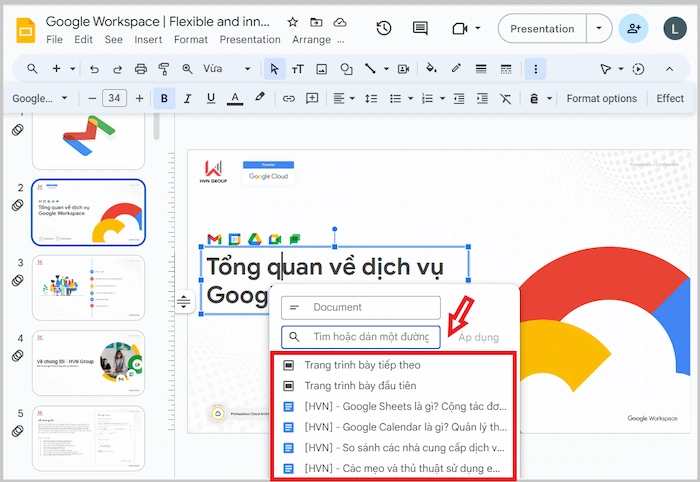Open Format options
The width and height of the screenshot is (700, 482).
point(601,98)
